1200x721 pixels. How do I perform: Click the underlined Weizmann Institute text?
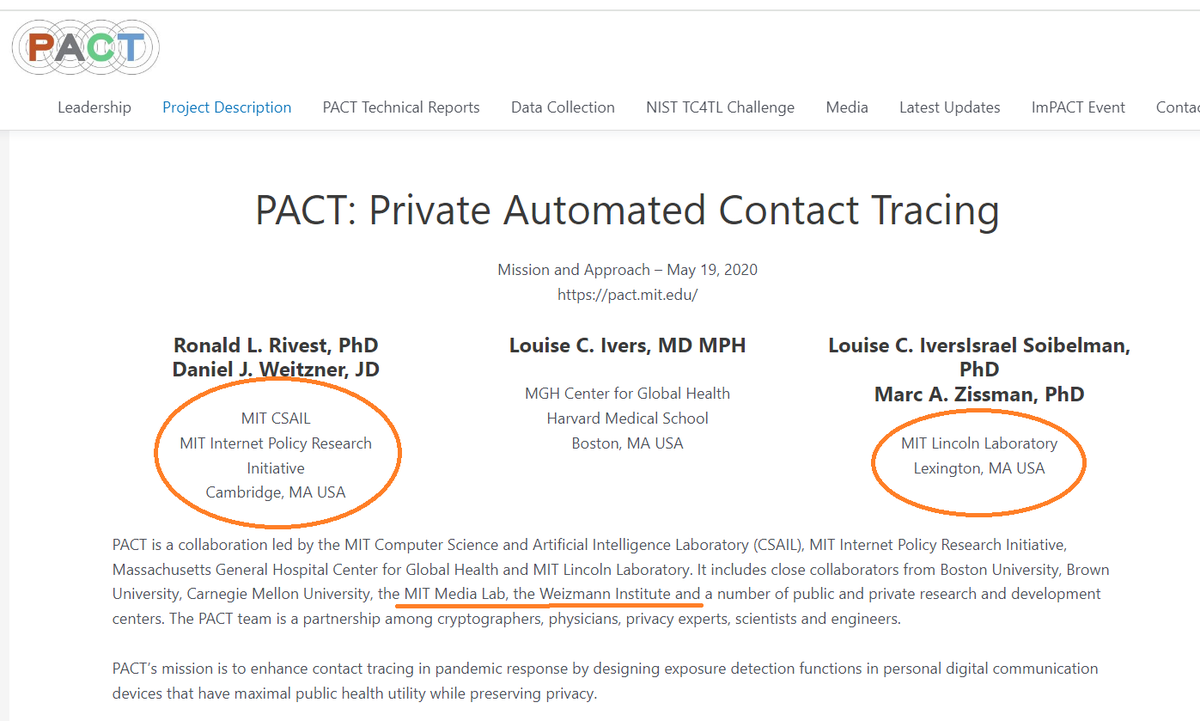606,593
